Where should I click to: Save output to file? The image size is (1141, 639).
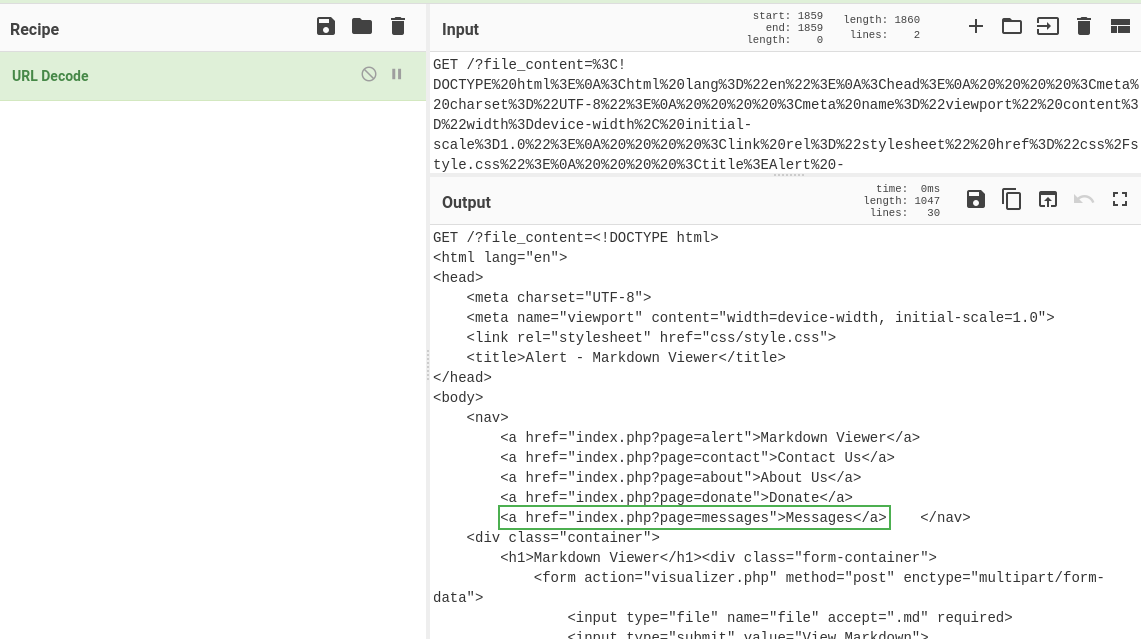click(x=976, y=199)
